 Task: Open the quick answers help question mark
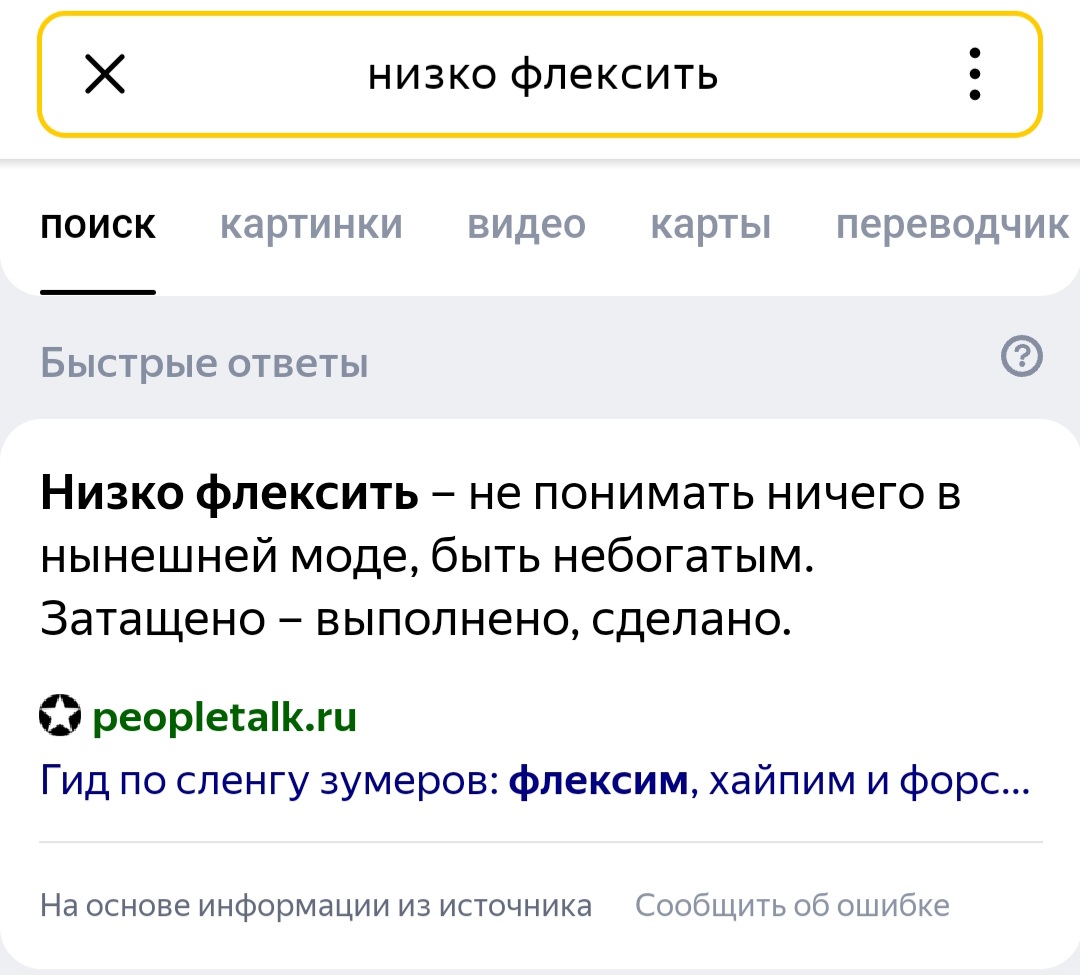[x=1021, y=356]
